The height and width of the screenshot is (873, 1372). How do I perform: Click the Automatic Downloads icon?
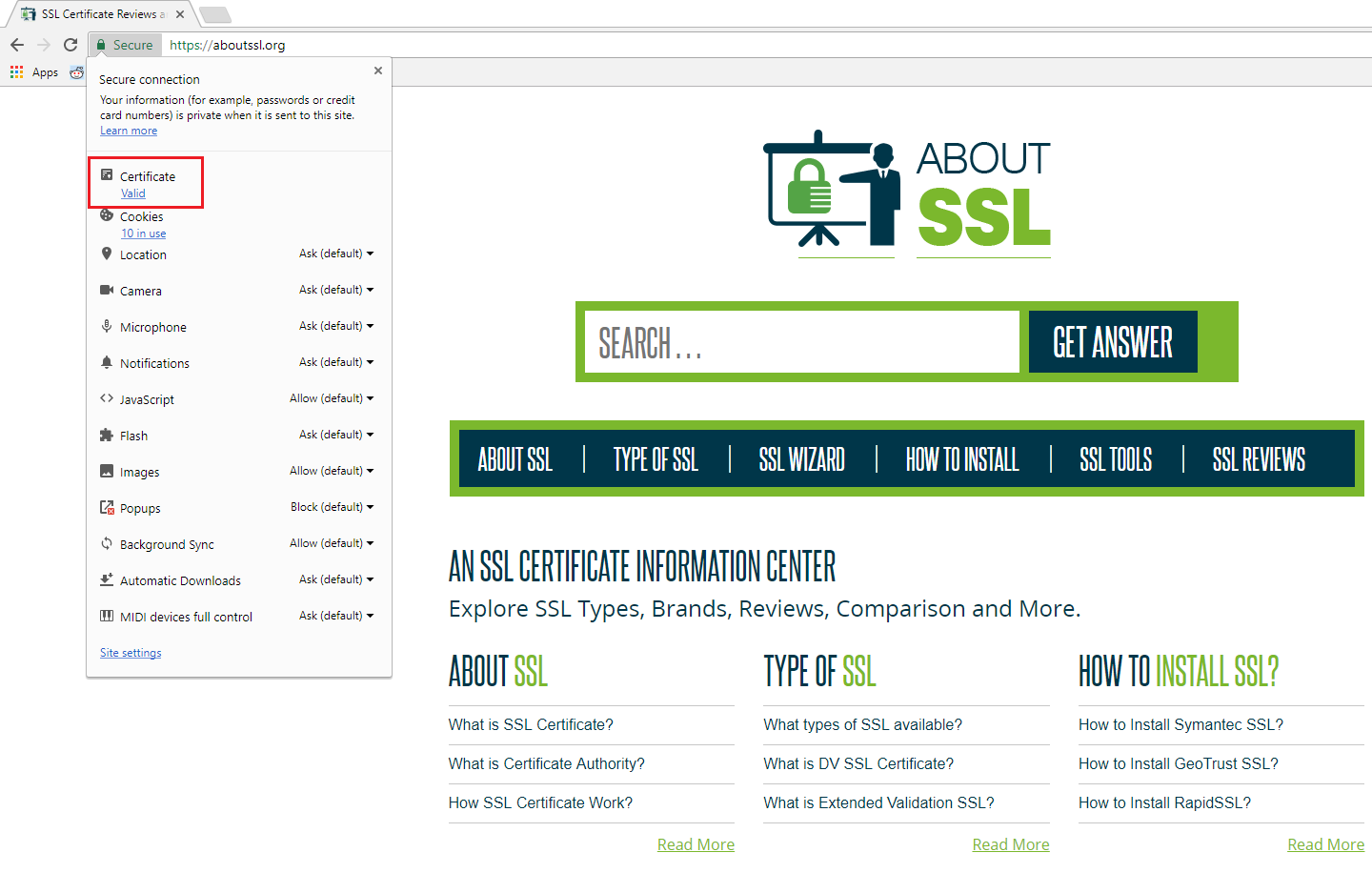(x=107, y=579)
